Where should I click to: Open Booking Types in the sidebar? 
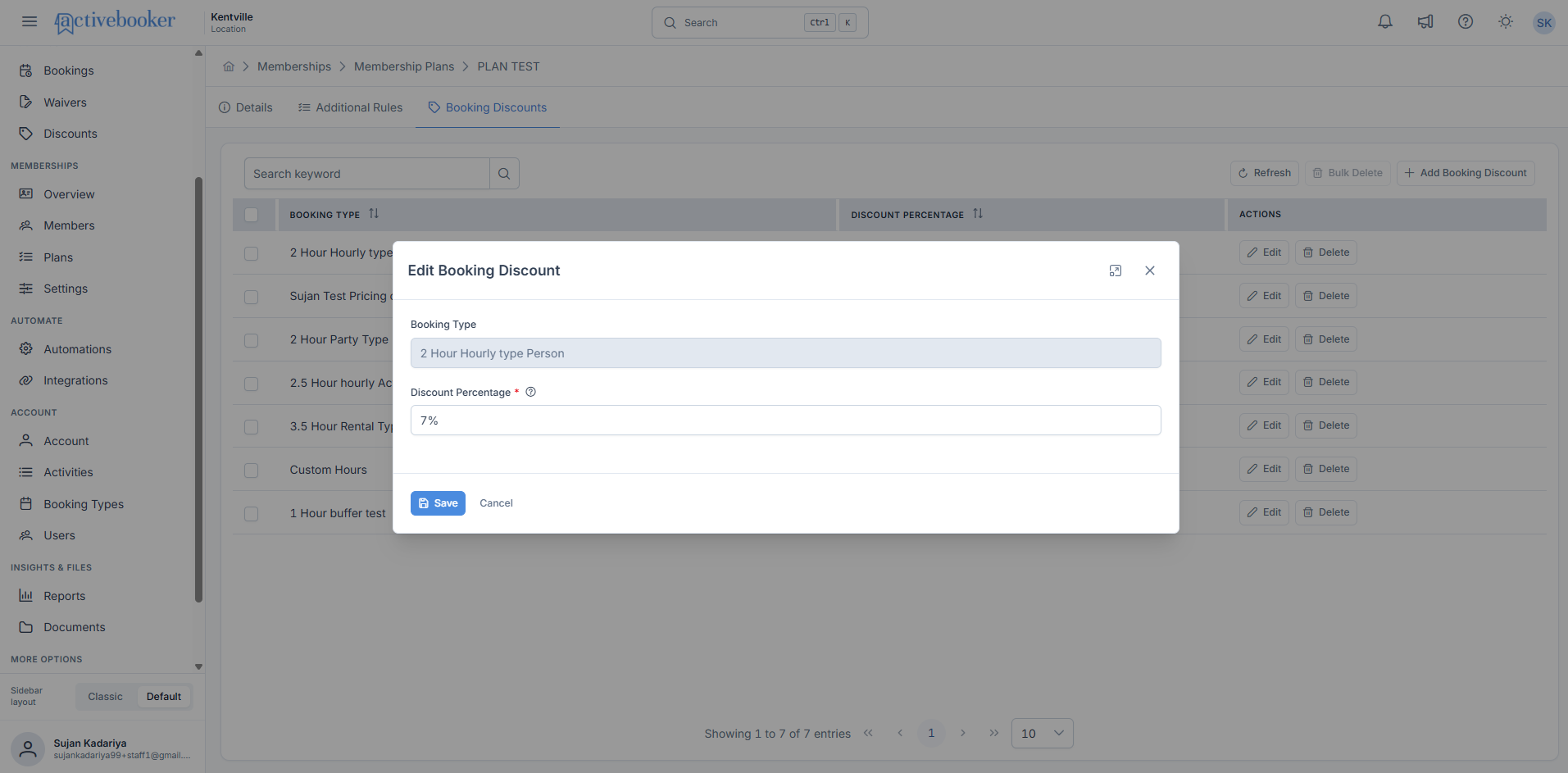tap(84, 504)
